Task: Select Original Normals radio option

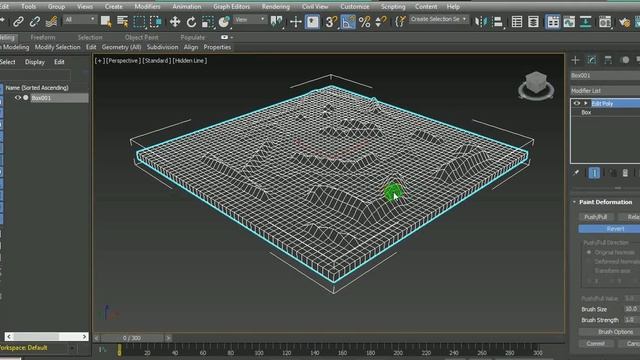Action: [x=589, y=252]
